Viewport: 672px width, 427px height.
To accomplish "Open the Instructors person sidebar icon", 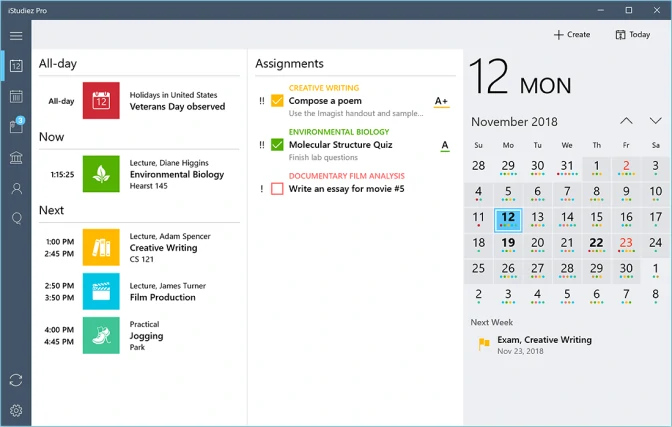I will click(16, 188).
